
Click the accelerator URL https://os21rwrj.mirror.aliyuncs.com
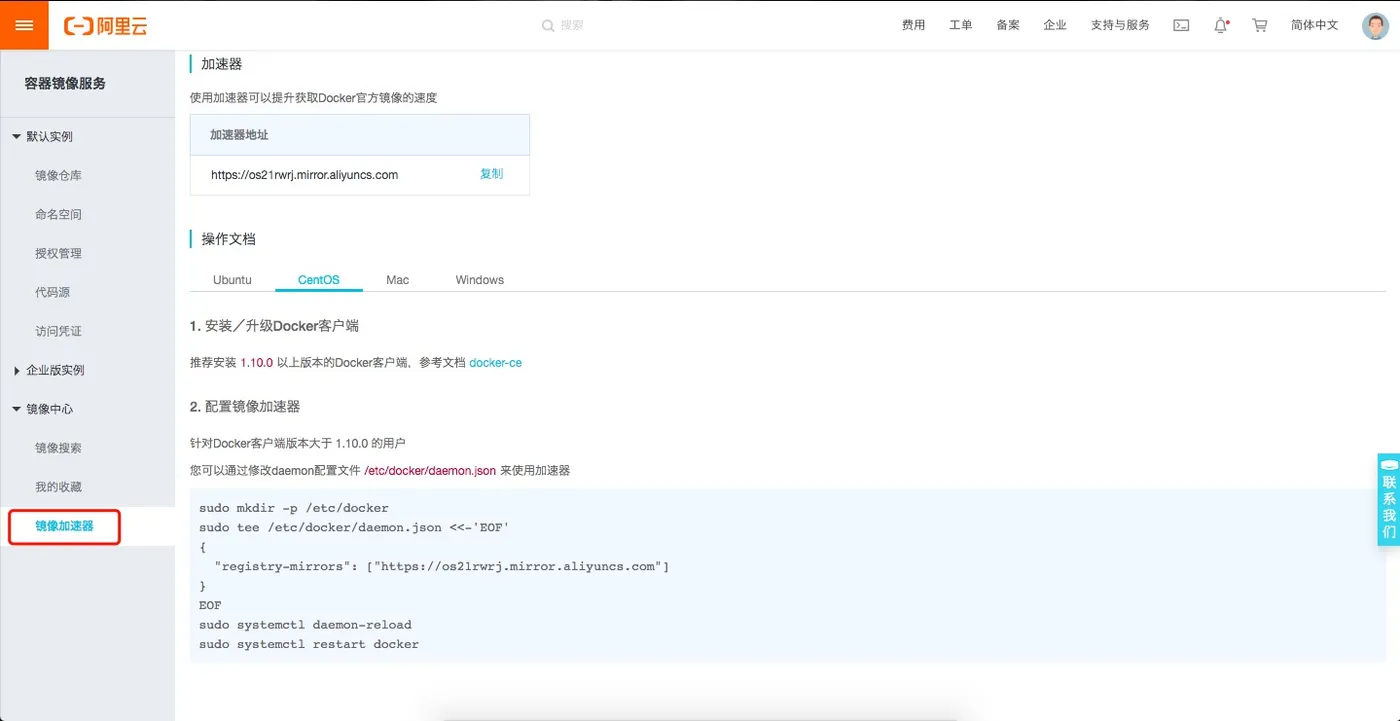click(304, 175)
